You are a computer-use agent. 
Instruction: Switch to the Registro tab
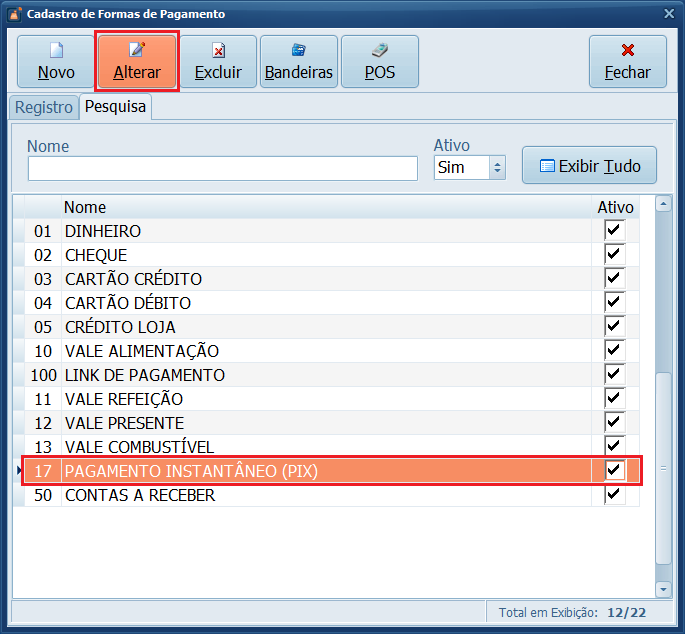(43, 107)
